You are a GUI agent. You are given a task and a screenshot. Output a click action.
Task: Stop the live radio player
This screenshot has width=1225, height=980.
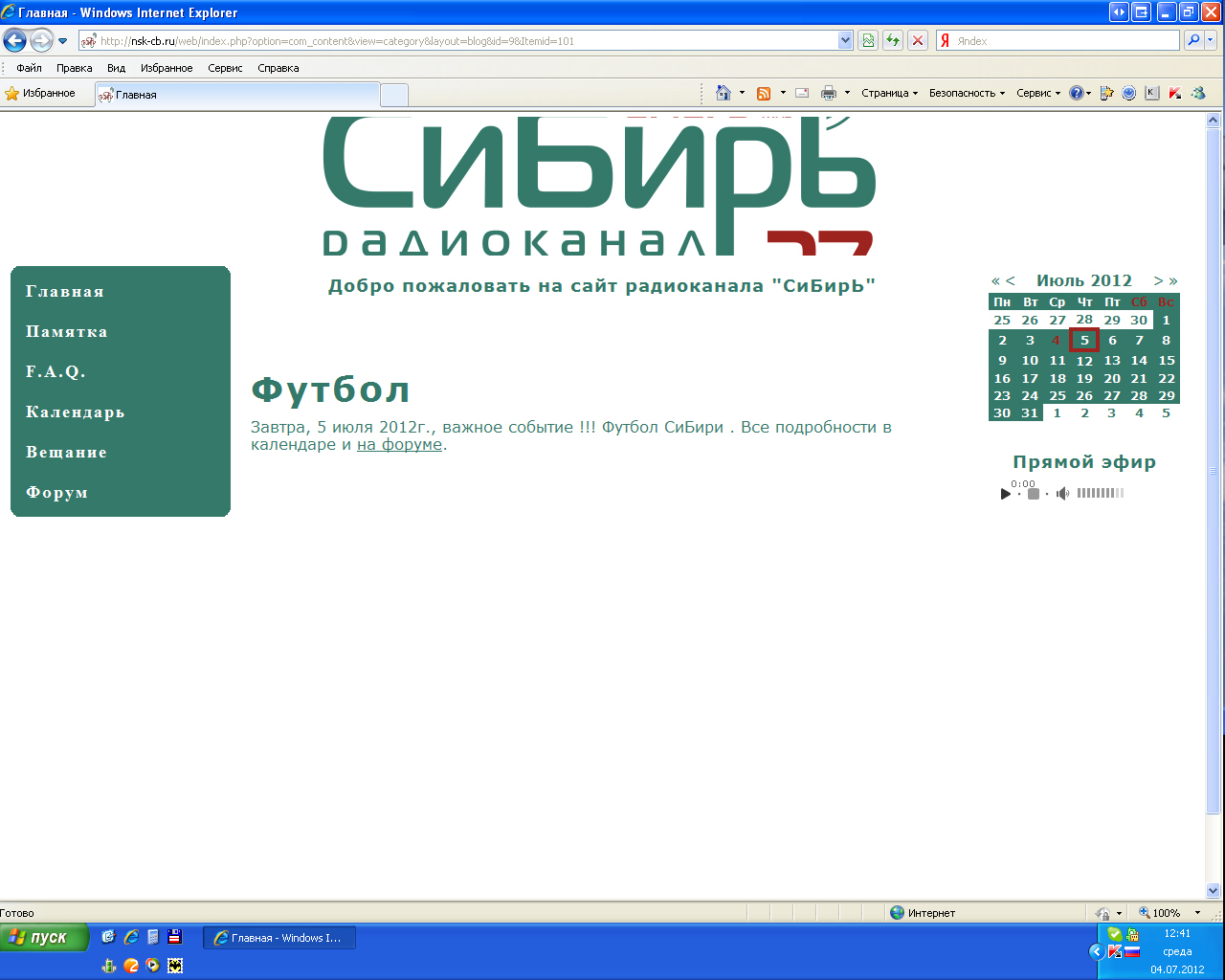click(x=1034, y=494)
